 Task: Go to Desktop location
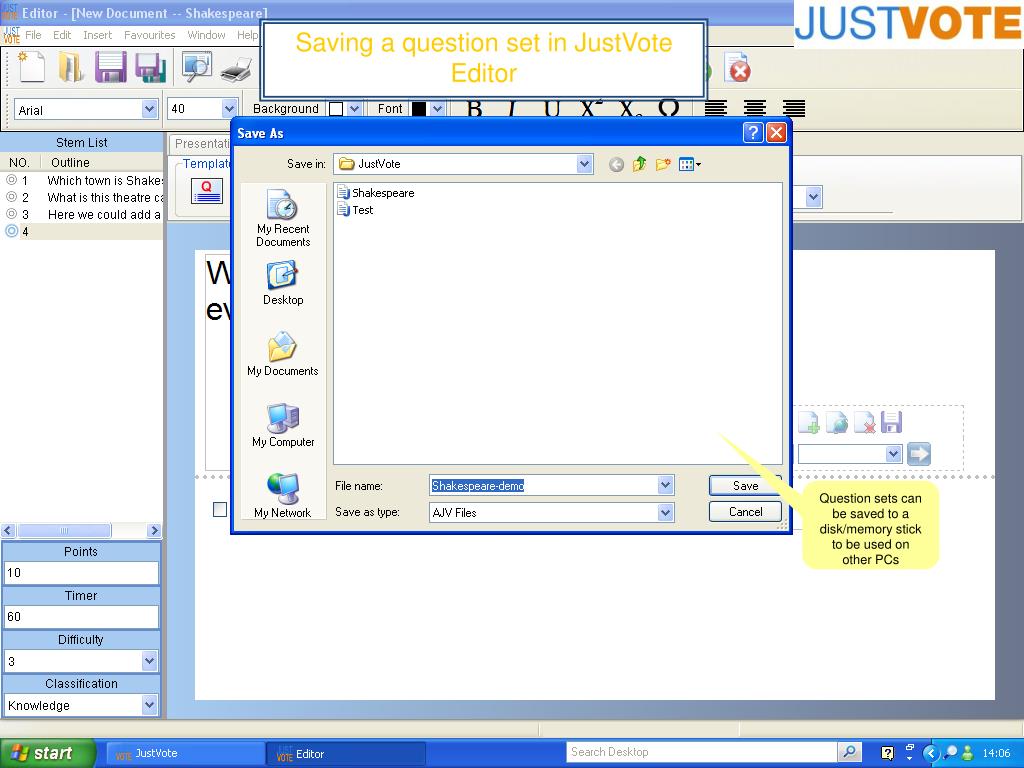tap(283, 283)
